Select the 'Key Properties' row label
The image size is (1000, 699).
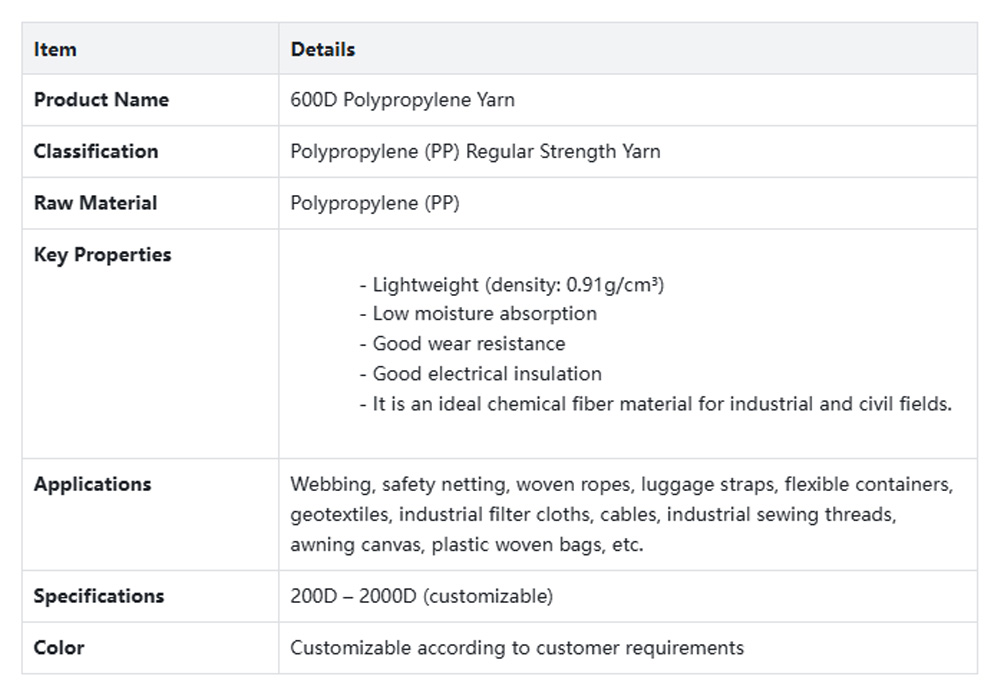point(102,255)
